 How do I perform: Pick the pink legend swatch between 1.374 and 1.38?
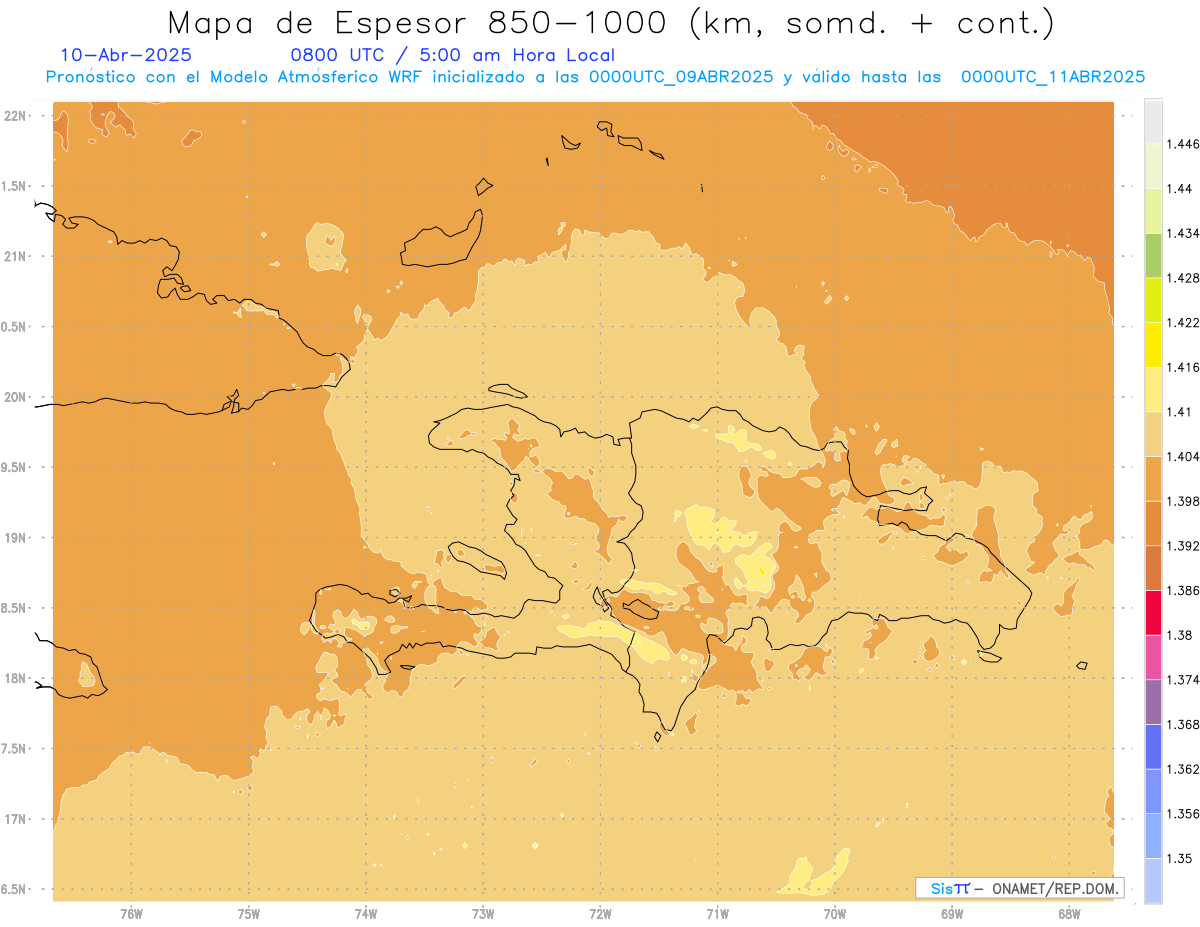click(1153, 658)
